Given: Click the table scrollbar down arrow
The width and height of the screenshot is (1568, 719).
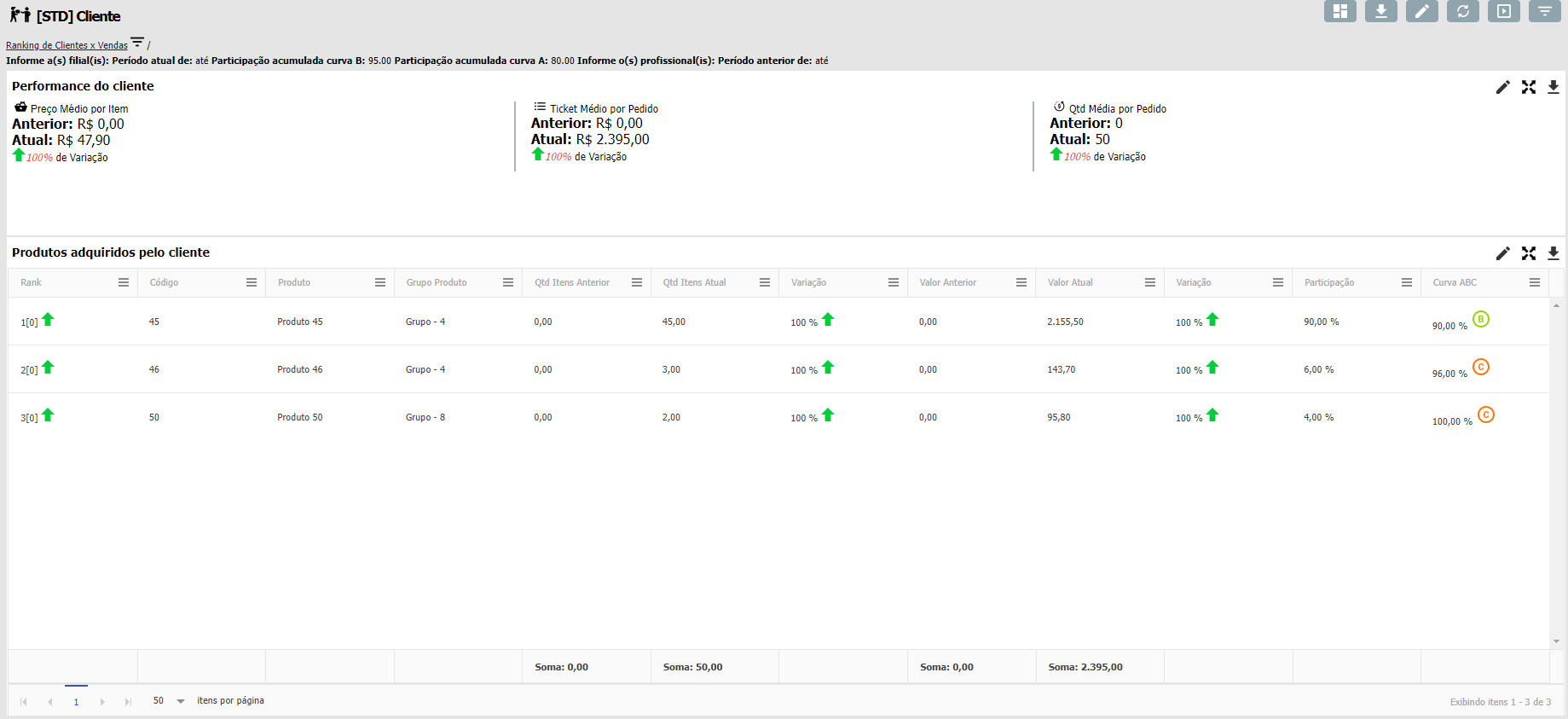Looking at the screenshot, I should (1556, 641).
